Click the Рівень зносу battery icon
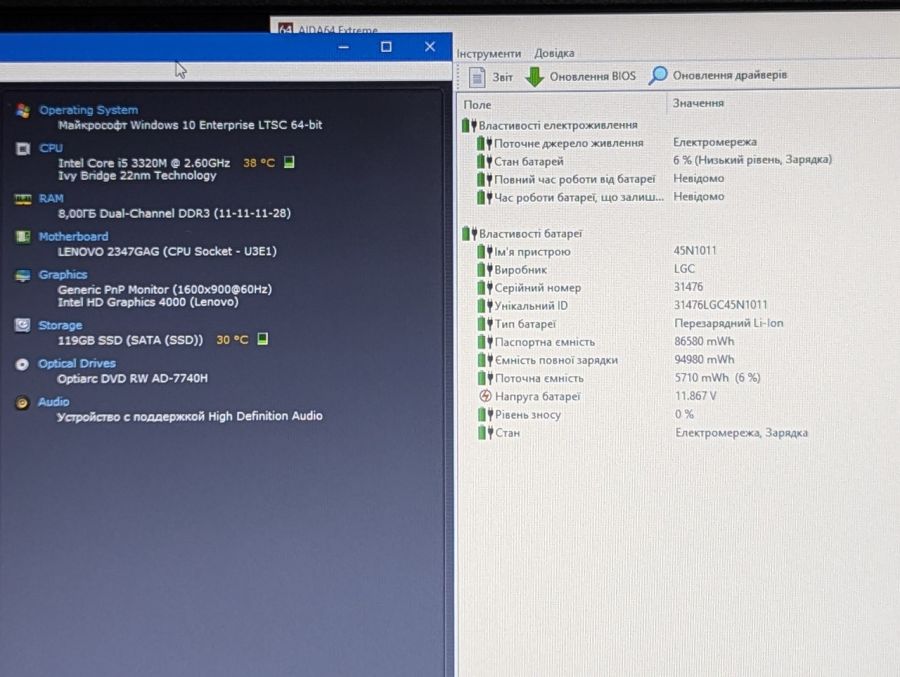Image resolution: width=900 pixels, height=677 pixels. [486, 414]
